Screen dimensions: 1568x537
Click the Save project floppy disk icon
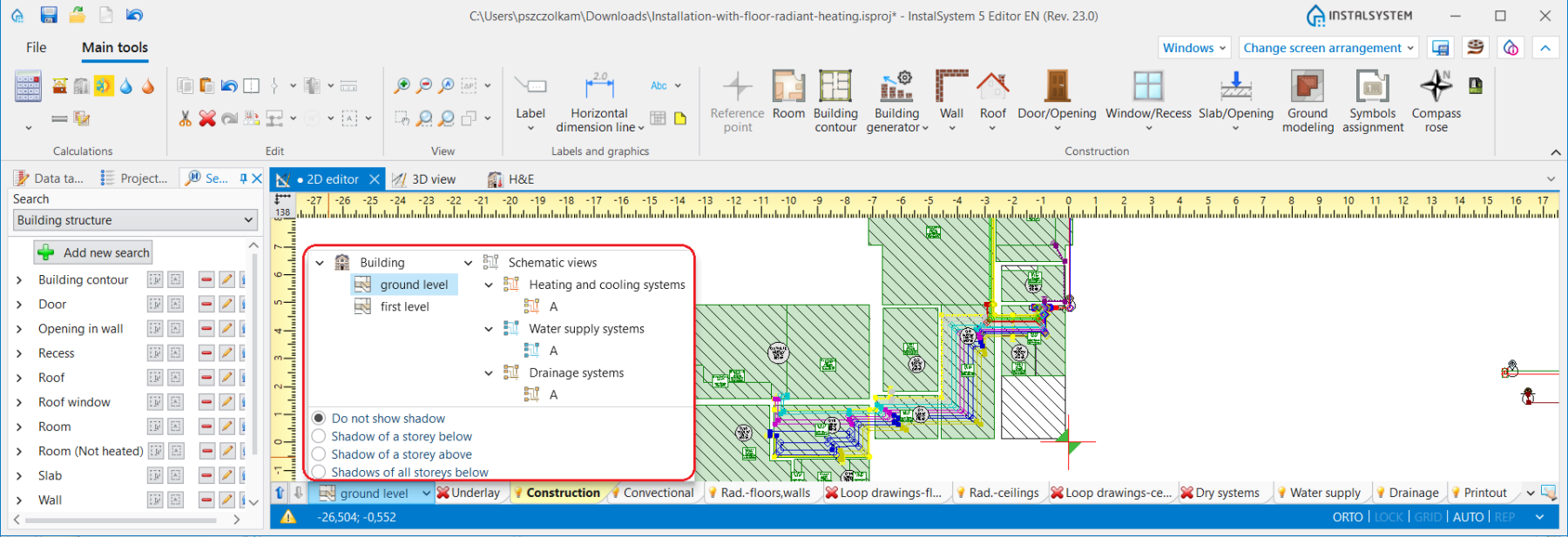click(x=49, y=15)
